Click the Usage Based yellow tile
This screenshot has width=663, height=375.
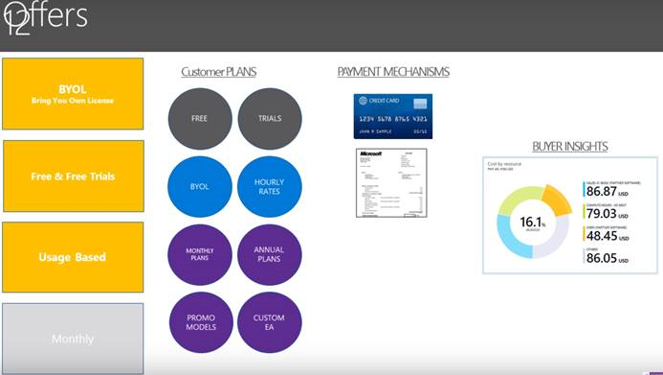coord(73,257)
